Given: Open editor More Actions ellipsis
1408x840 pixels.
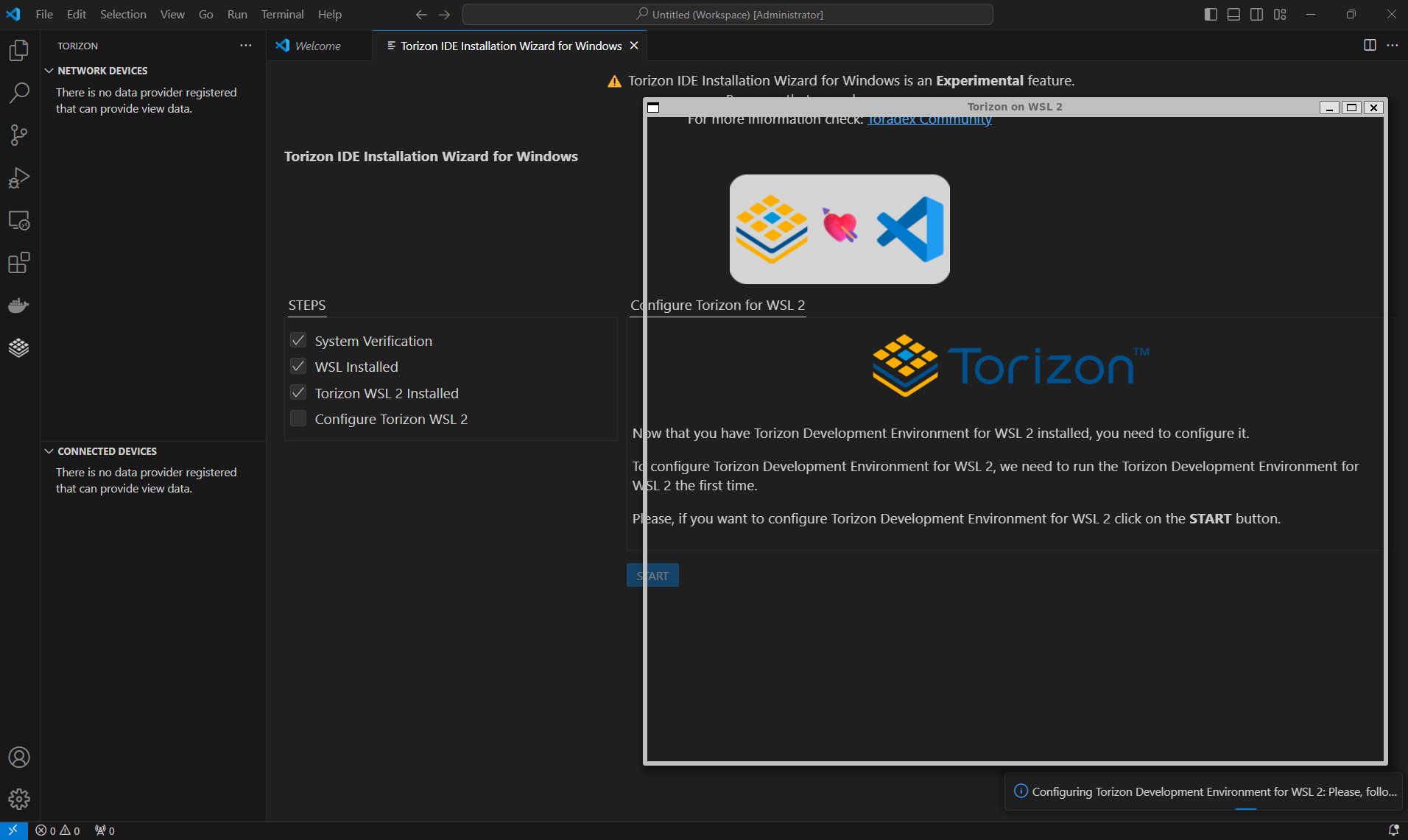Looking at the screenshot, I should coord(1392,46).
